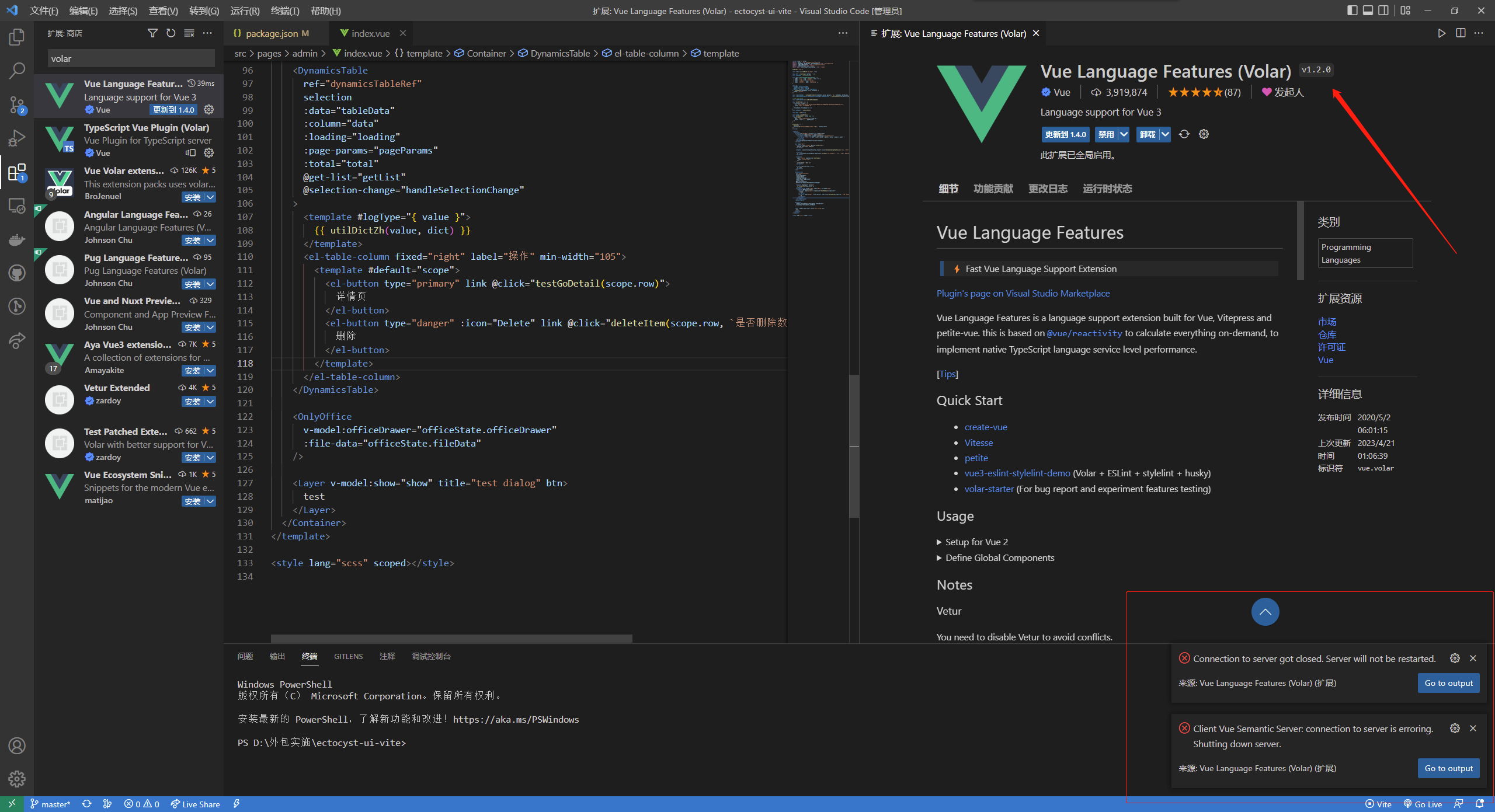This screenshot has width=1495, height=812.
Task: Open the uninstall dropdown on the extension page
Action: point(1166,134)
